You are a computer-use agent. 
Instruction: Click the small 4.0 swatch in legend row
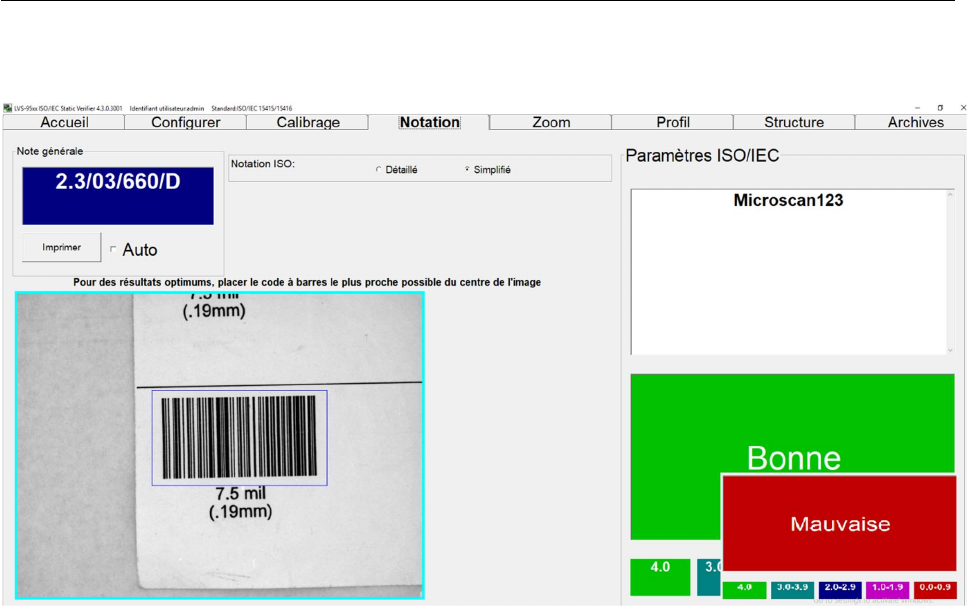[x=744, y=589]
